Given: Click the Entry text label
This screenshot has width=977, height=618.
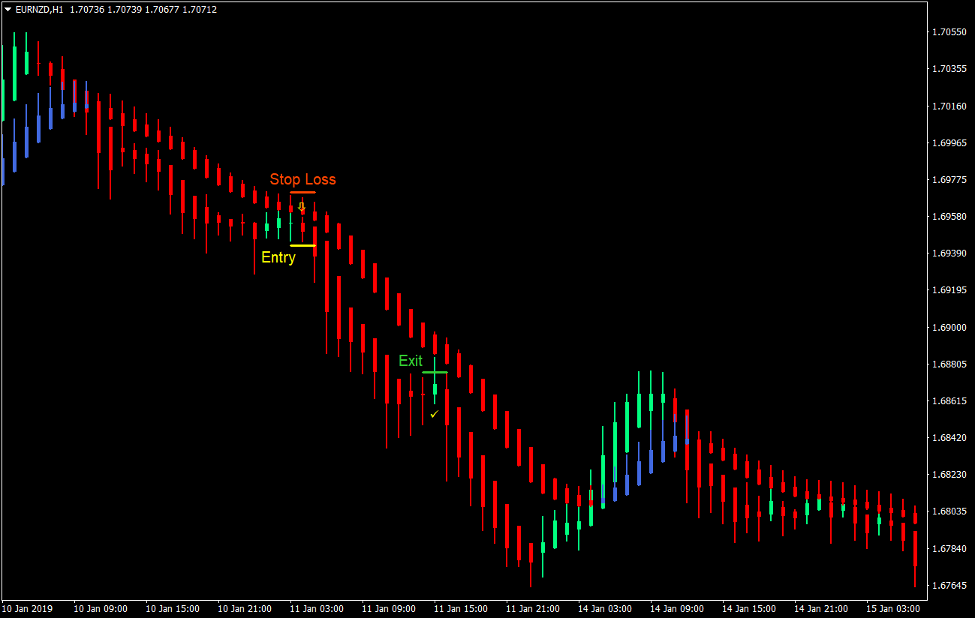Looking at the screenshot, I should click(x=278, y=256).
